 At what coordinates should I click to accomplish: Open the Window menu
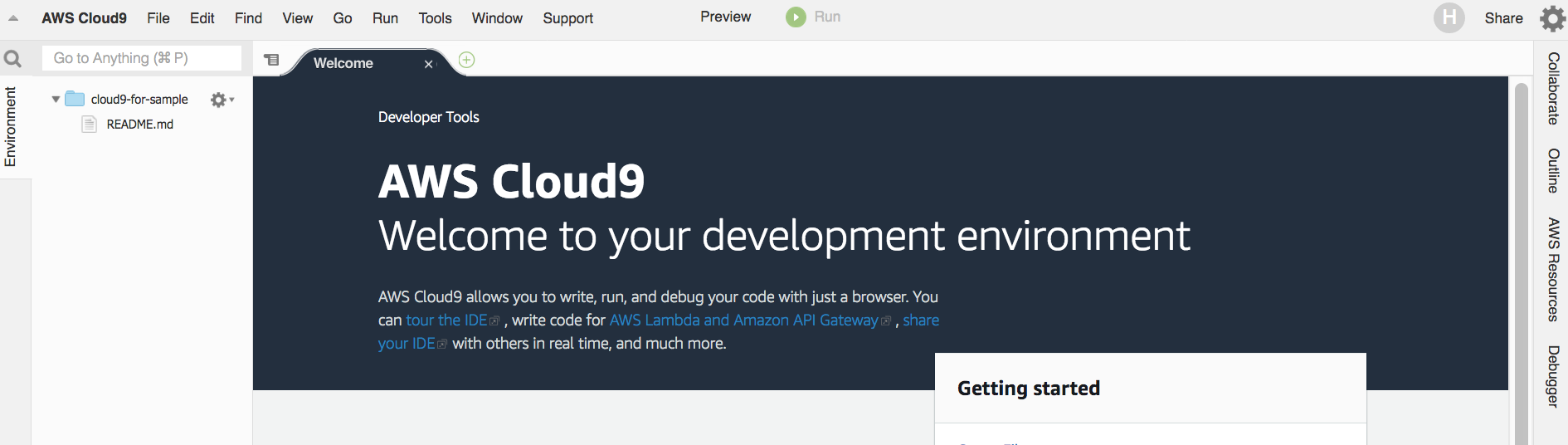pos(497,17)
